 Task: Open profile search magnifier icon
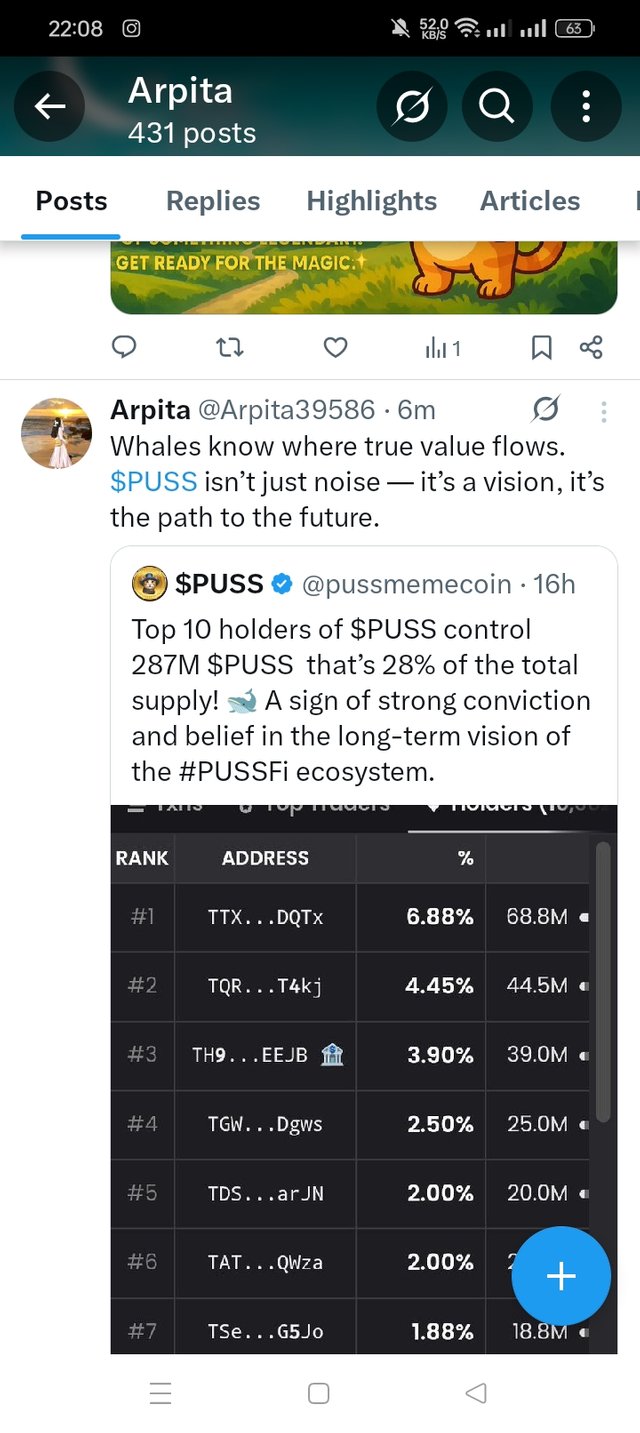[x=497, y=106]
